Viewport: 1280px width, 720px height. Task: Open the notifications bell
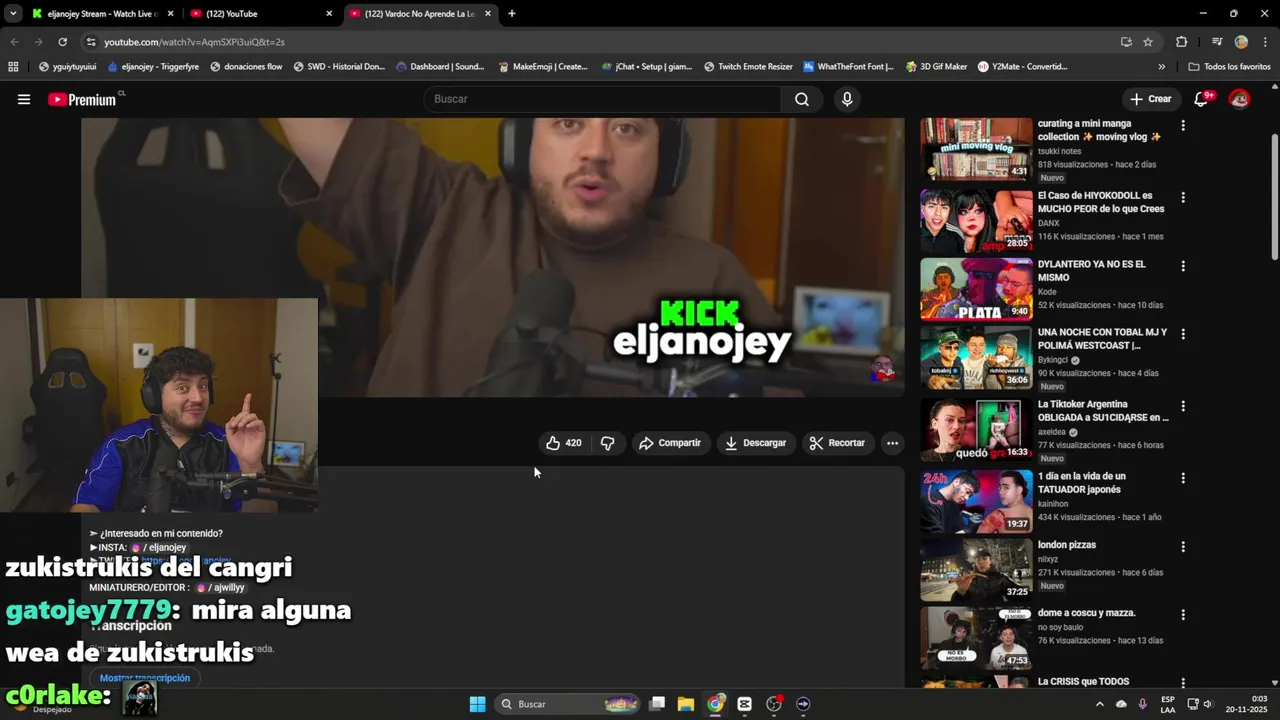coord(1202,99)
